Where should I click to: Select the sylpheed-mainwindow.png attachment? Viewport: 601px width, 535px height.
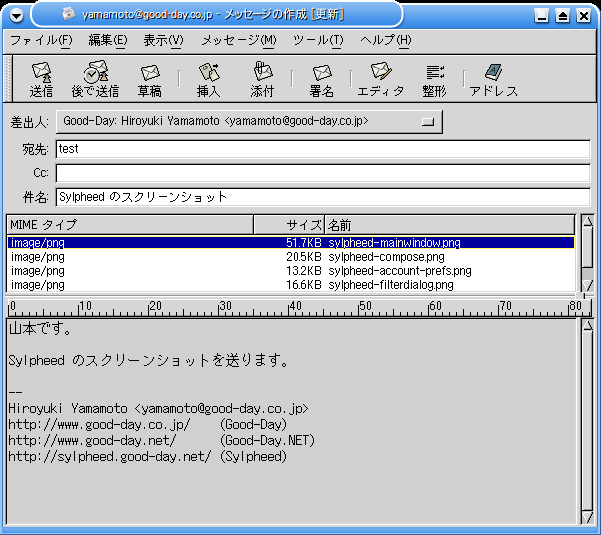pyautogui.click(x=394, y=243)
